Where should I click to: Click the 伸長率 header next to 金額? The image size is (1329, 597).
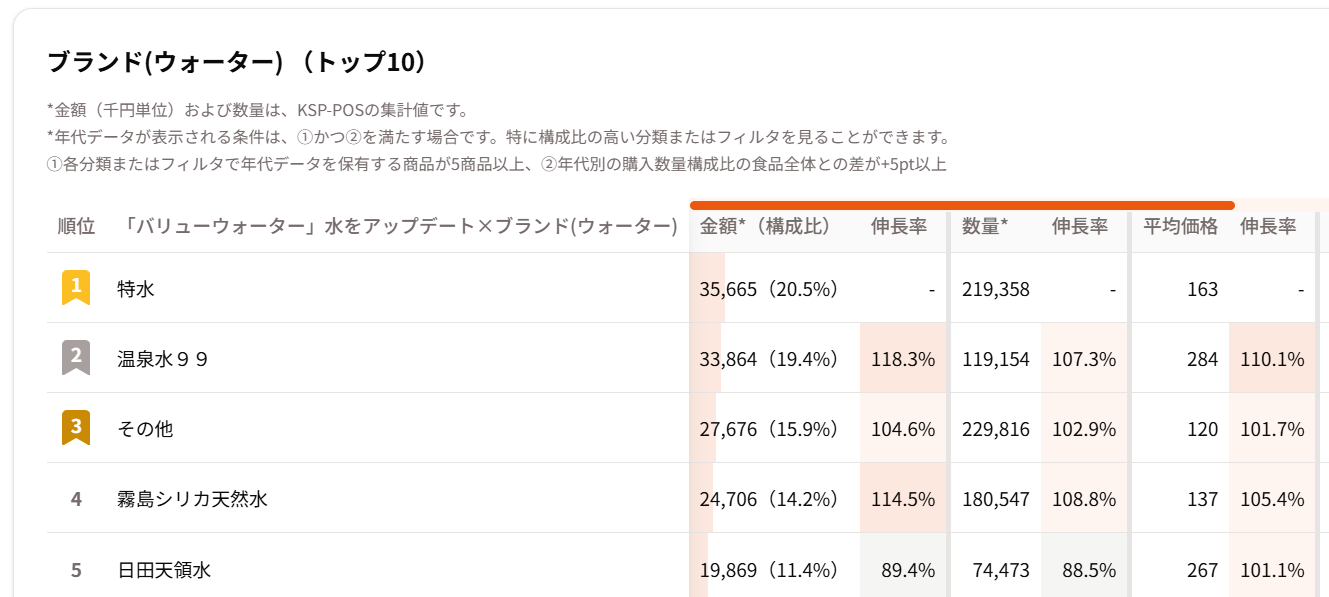click(x=899, y=227)
